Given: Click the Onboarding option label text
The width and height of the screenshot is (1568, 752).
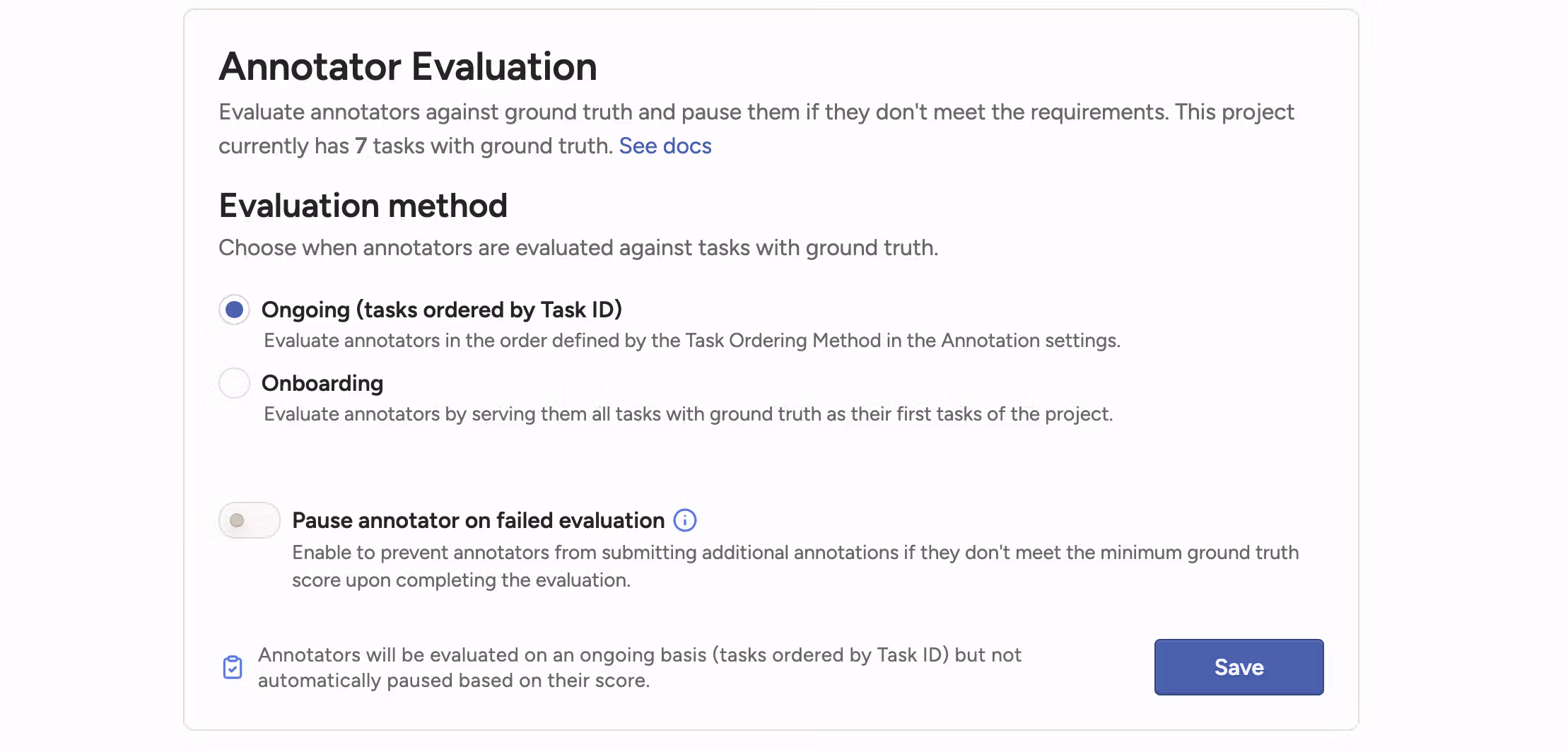Looking at the screenshot, I should tap(322, 383).
